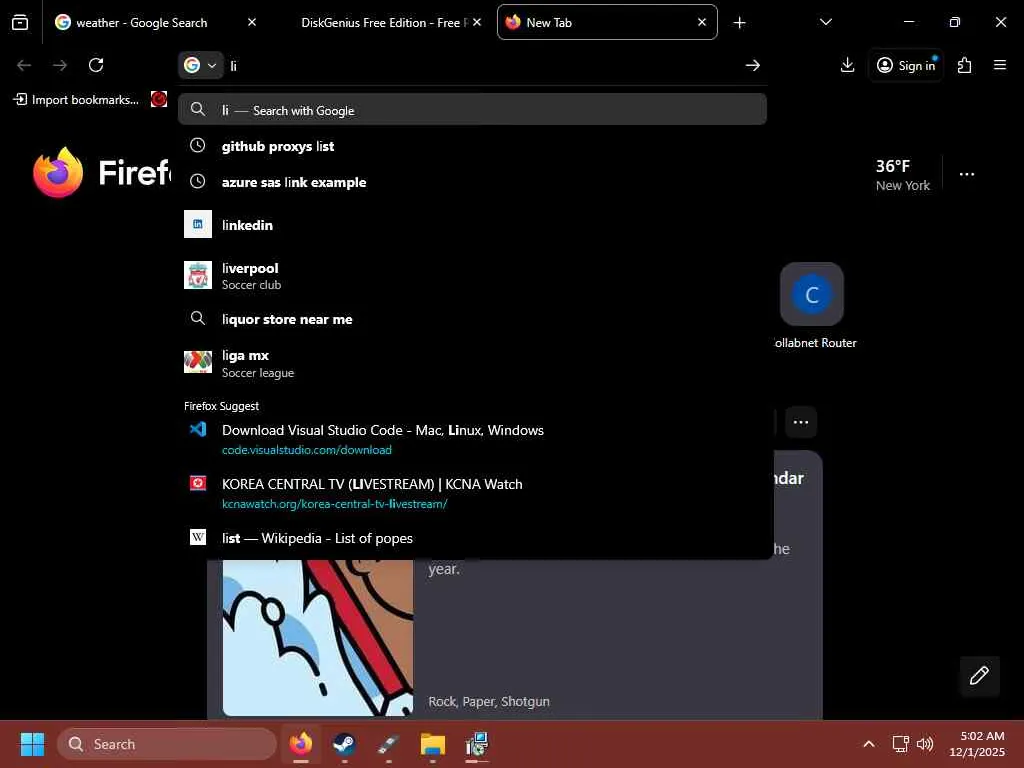Switch to the weather - Google Search tab
1024x768 pixels.
(x=155, y=22)
